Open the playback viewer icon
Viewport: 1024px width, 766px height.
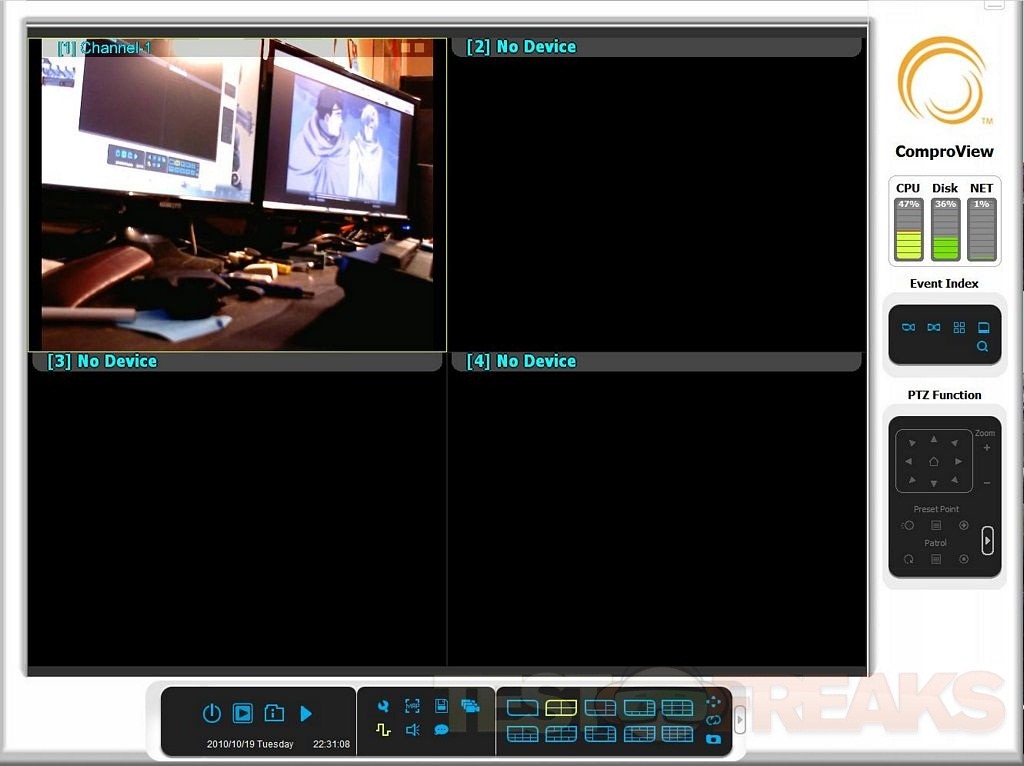242,713
